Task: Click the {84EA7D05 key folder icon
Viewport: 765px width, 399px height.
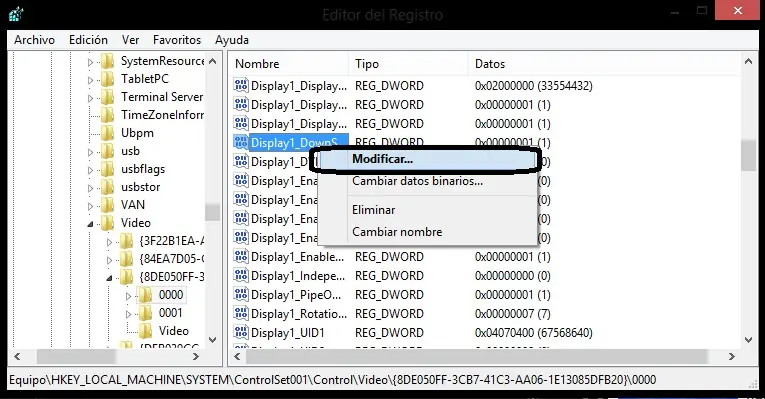Action: click(x=126, y=259)
